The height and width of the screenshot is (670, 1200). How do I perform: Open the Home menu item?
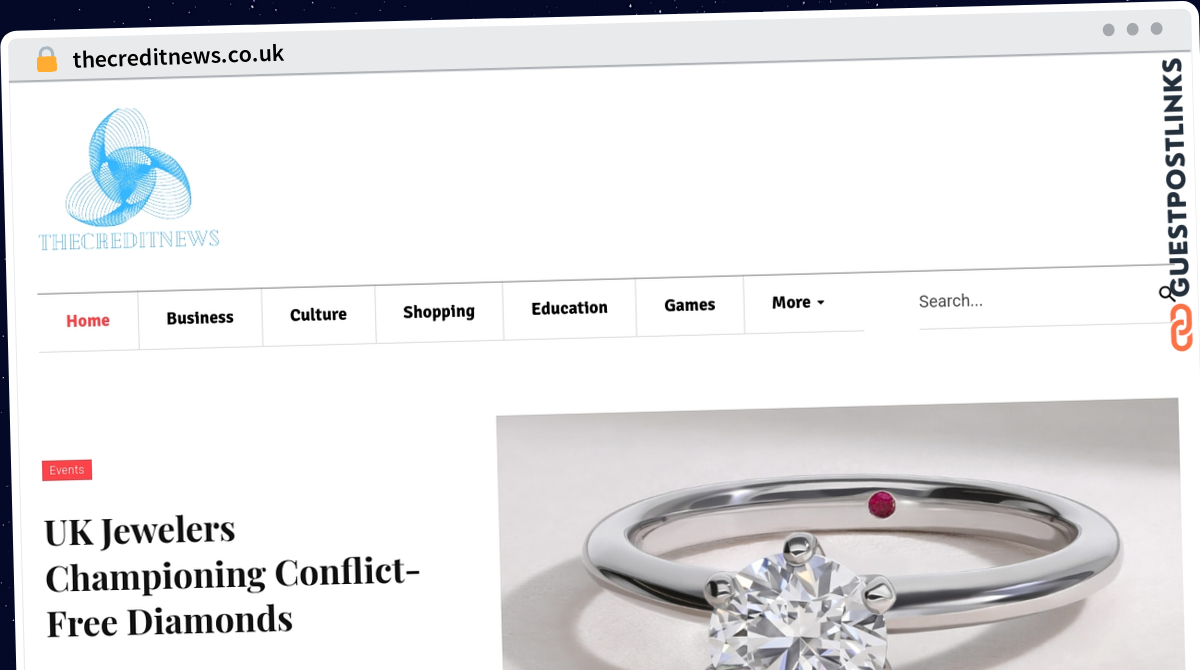88,321
